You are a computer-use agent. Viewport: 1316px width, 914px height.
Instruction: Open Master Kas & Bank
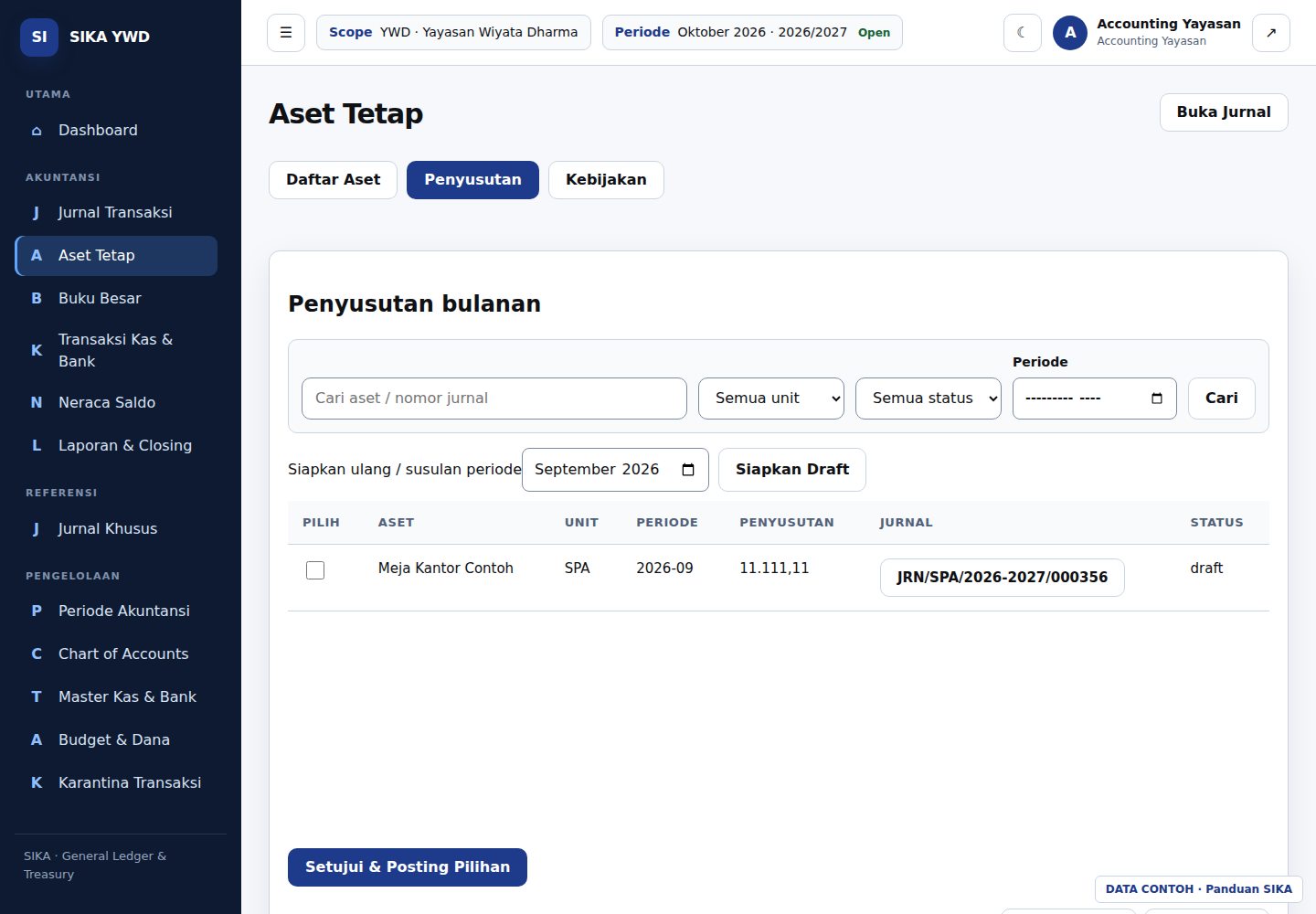coord(116,696)
